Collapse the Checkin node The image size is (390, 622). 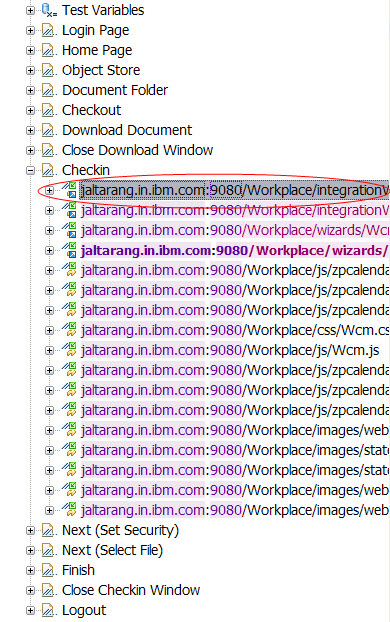tap(31, 170)
